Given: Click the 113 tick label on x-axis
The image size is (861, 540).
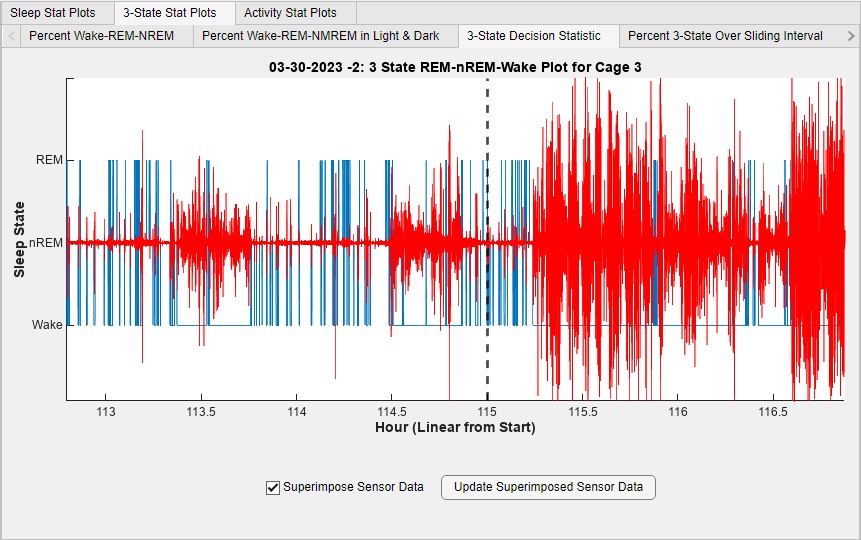Looking at the screenshot, I should point(105,412).
